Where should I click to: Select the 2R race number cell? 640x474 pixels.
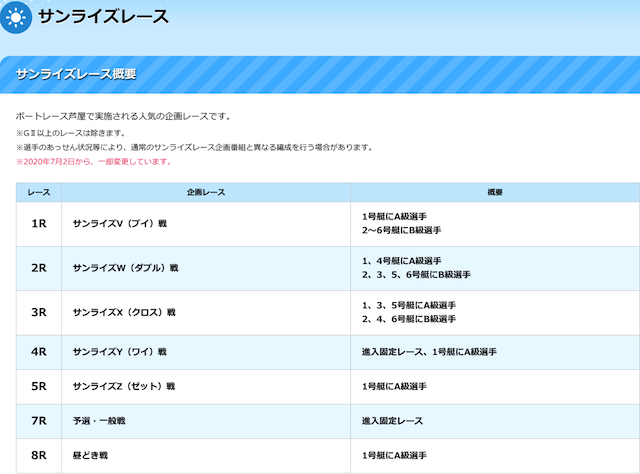coord(39,267)
